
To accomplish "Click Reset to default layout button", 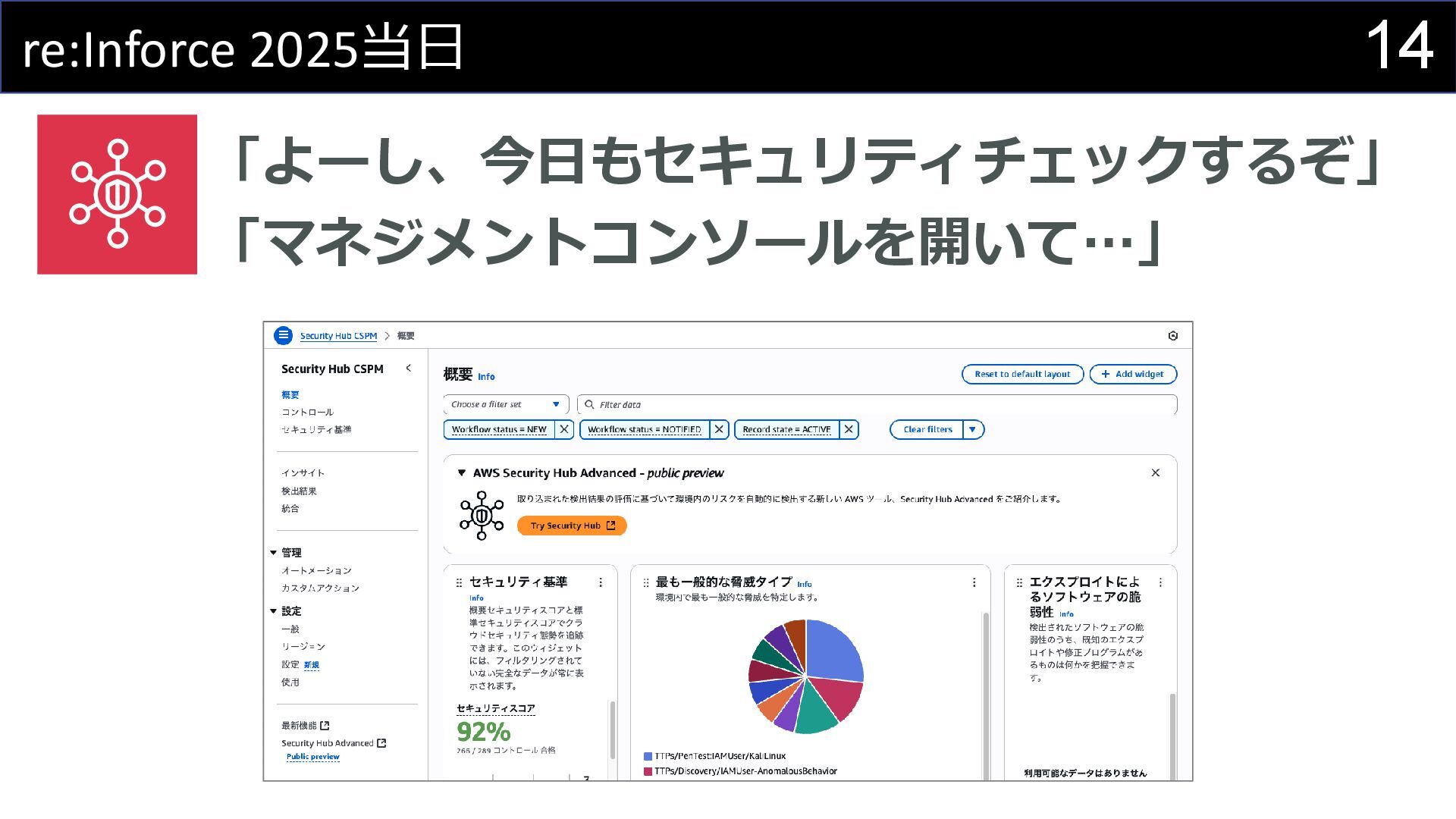I will 1022,374.
